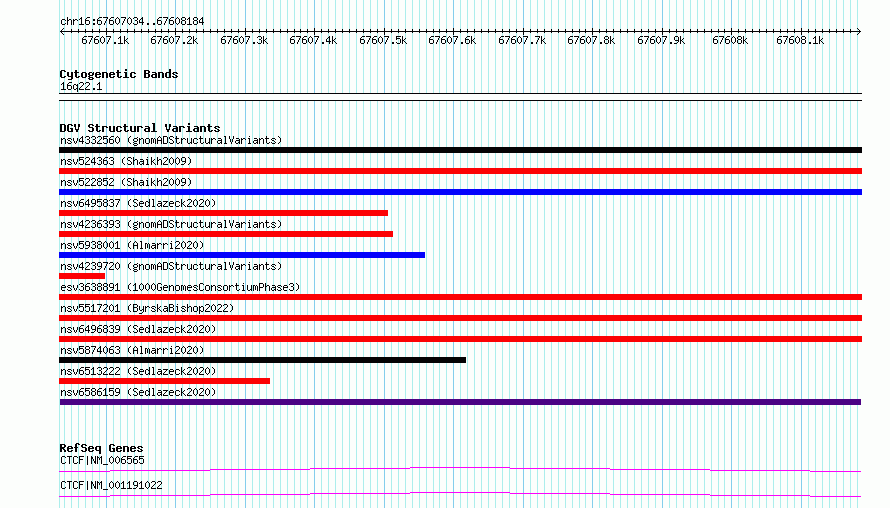The width and height of the screenshot is (890, 508).
Task: Select the magenta CTCF NM_001191022 transcript line
Action: click(460, 494)
